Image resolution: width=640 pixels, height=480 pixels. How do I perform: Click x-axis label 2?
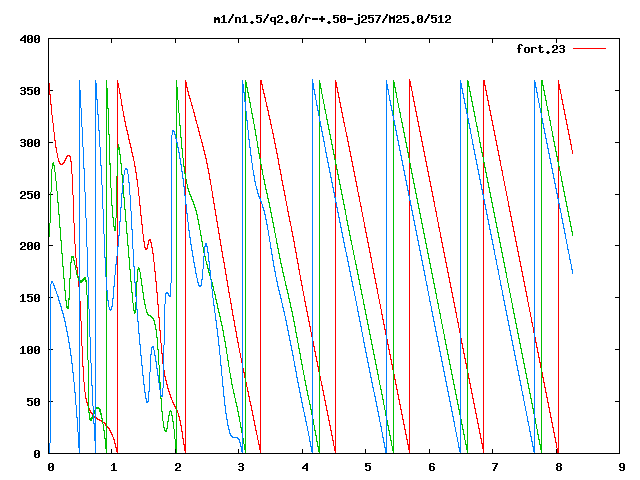[x=178, y=467]
